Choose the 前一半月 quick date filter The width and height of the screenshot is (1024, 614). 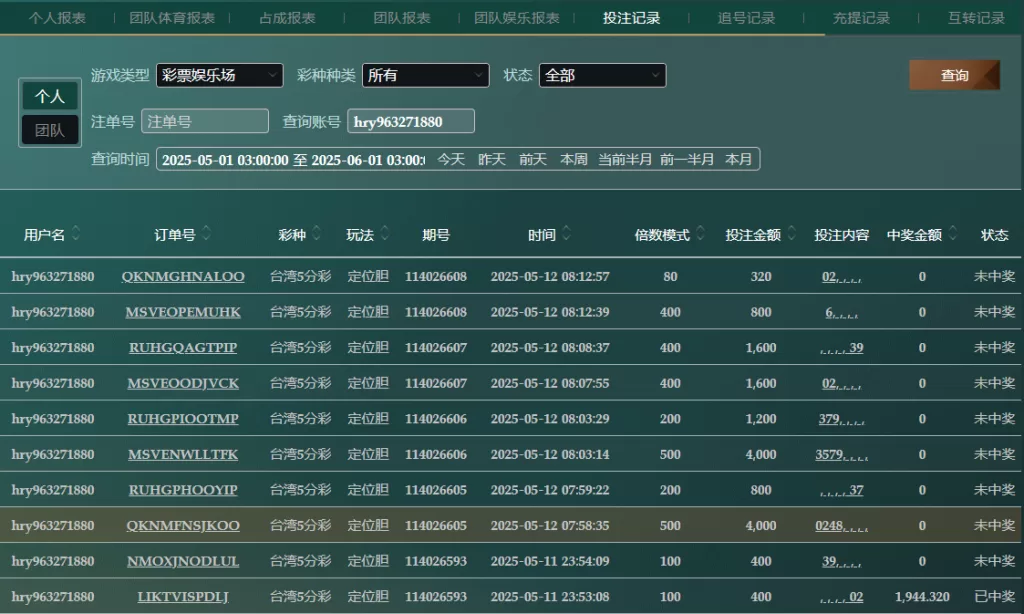pos(686,159)
